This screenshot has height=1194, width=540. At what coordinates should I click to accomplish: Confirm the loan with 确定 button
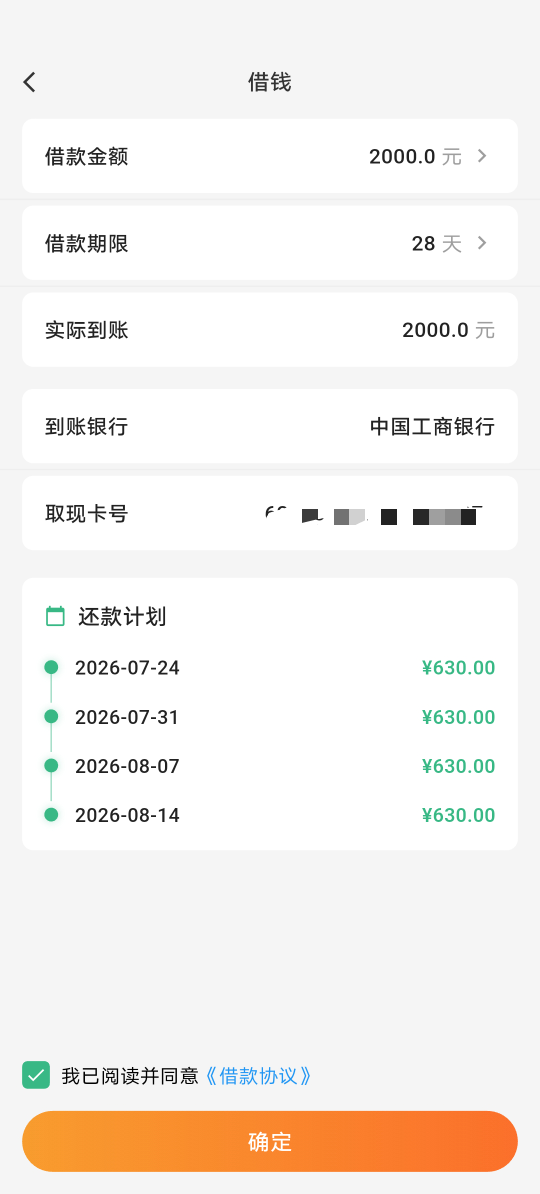click(270, 1141)
